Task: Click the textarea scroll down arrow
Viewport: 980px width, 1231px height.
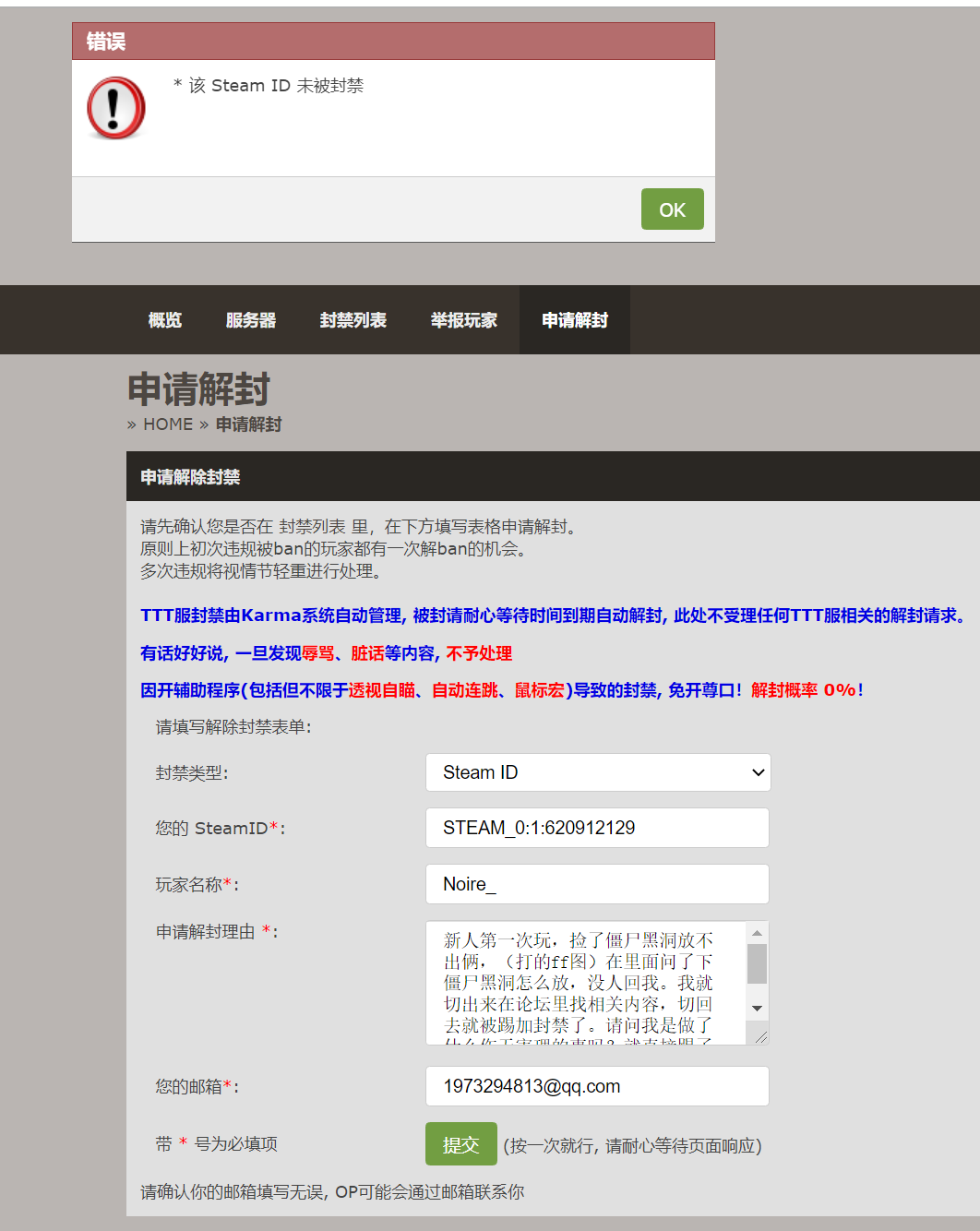Action: [x=757, y=1009]
